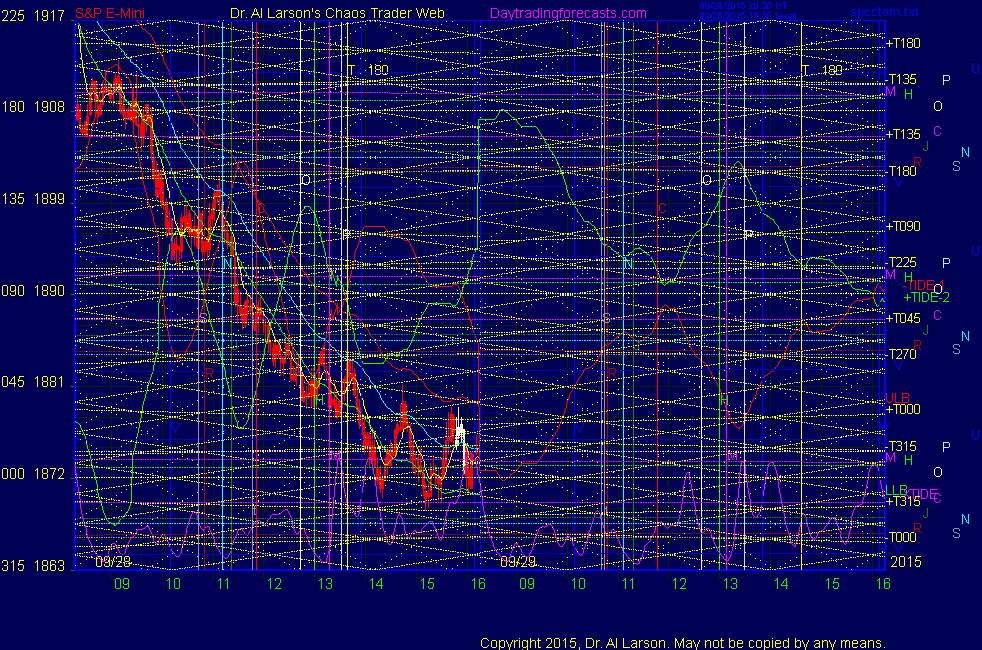Image resolution: width=982 pixels, height=650 pixels.
Task: Click the Dr. Al Larson's Chaos Trader Web heading
Action: tap(337, 13)
